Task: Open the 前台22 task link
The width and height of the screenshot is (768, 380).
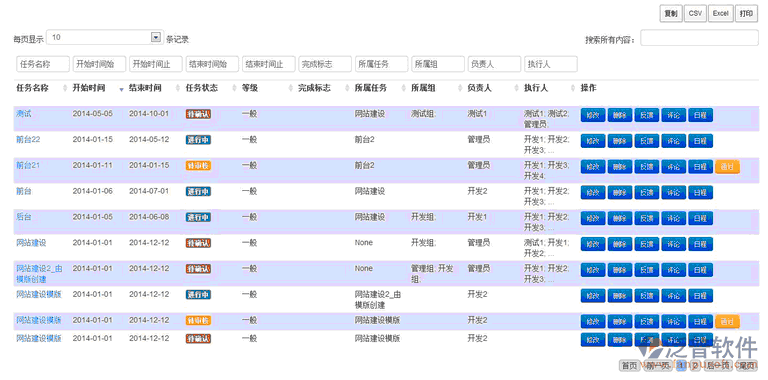Action: [x=28, y=140]
